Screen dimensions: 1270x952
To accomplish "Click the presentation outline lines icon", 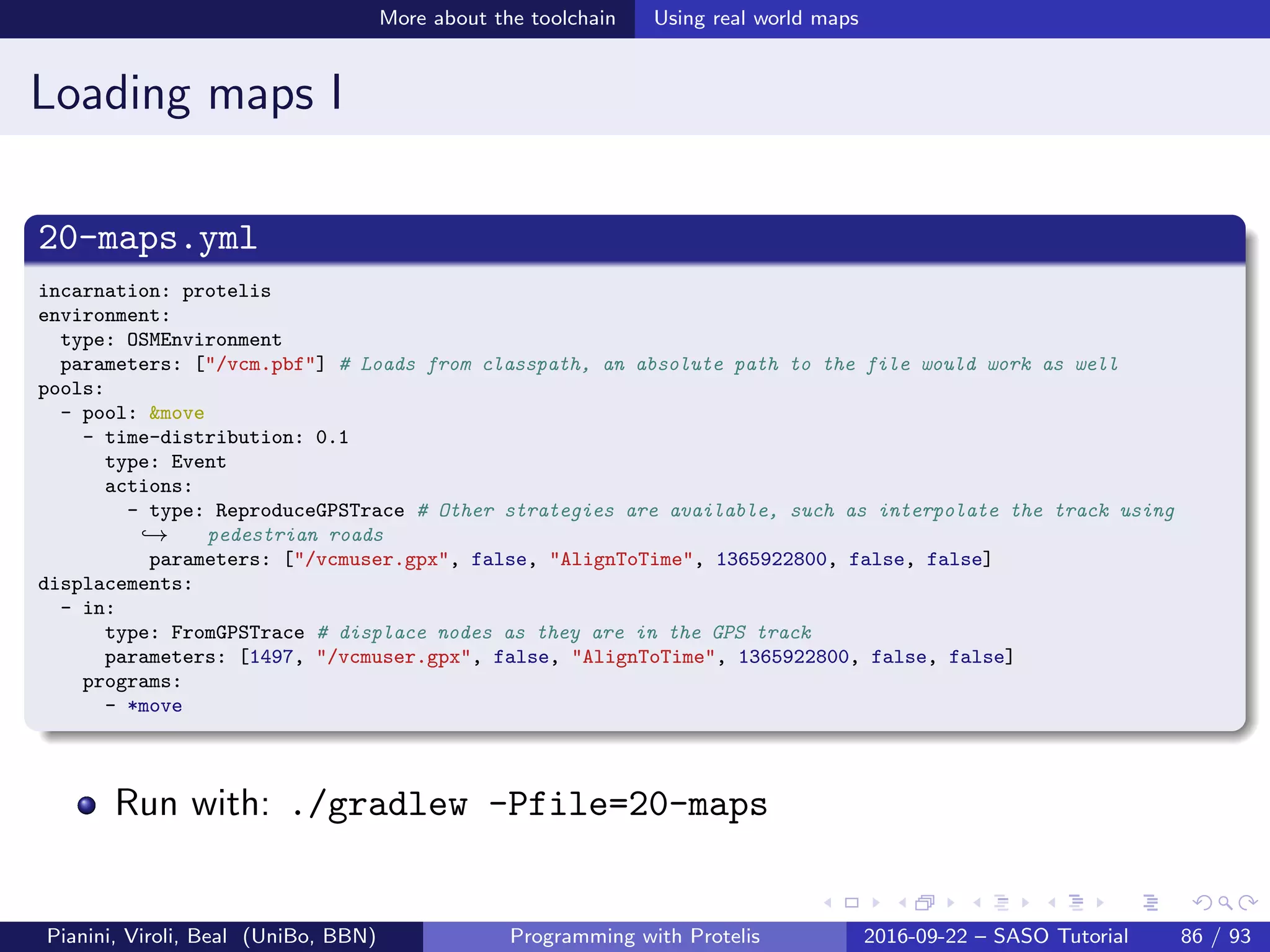I will click(x=1150, y=903).
